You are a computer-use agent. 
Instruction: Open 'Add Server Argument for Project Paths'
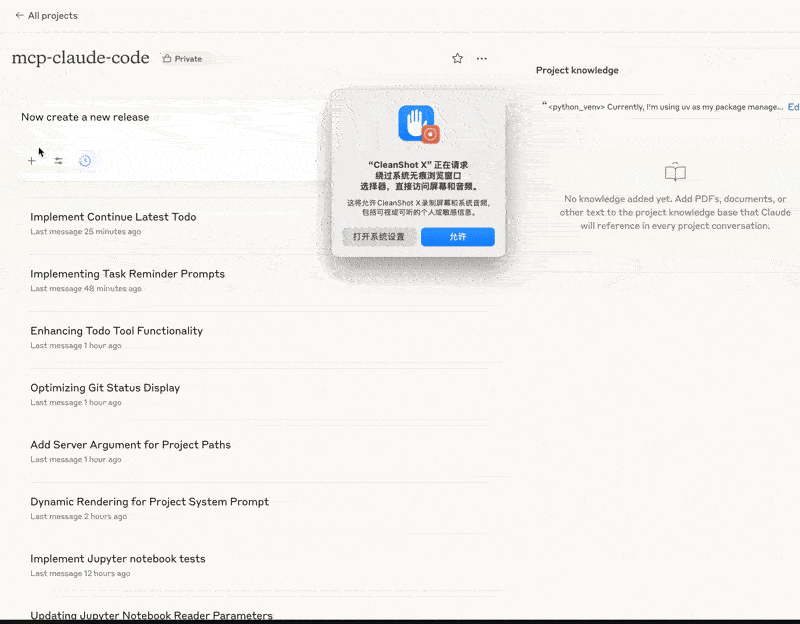[x=130, y=445]
